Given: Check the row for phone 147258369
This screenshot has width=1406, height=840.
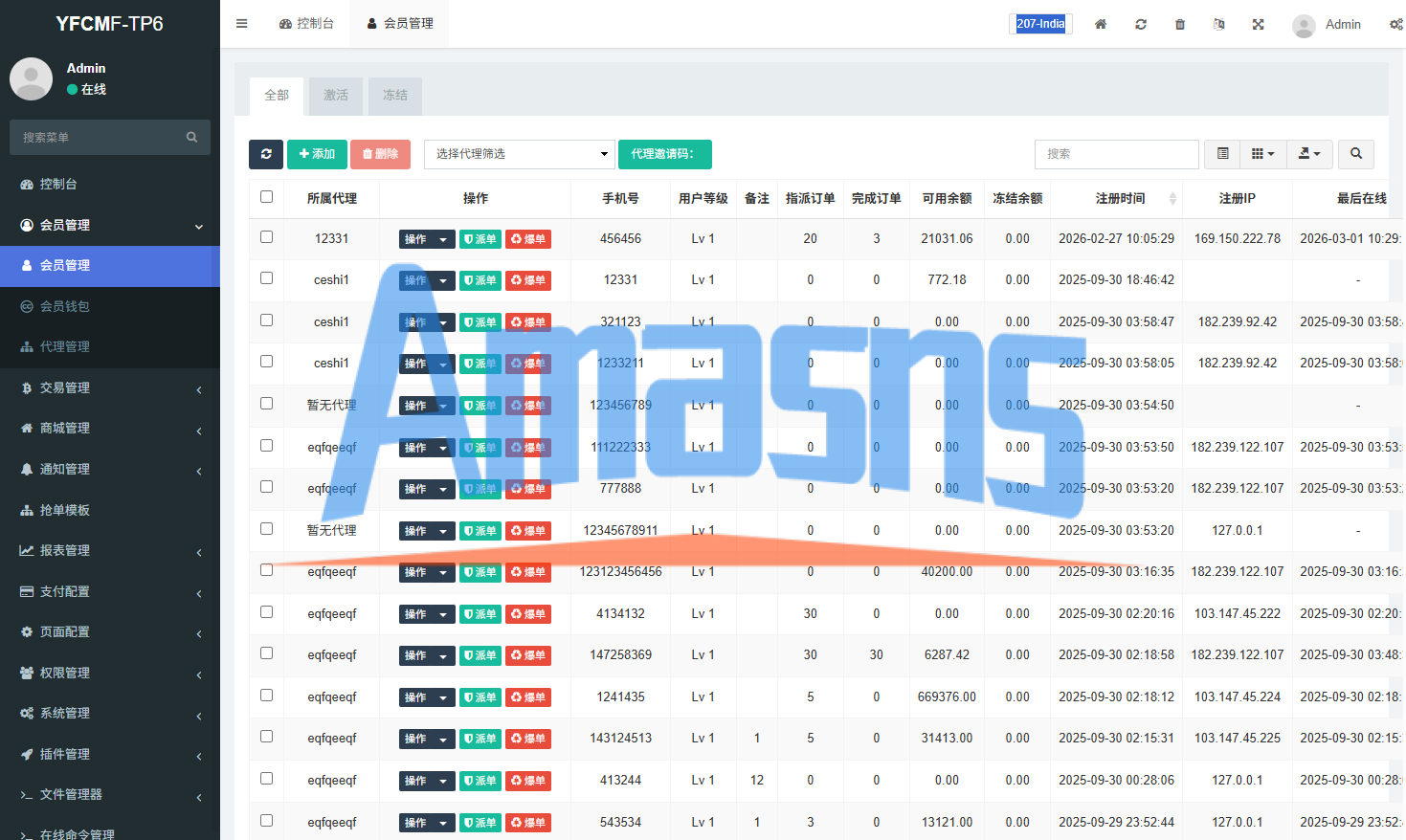Looking at the screenshot, I should 267,653.
